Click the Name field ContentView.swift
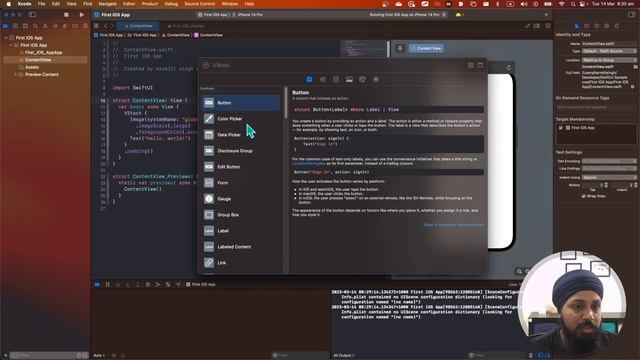640x360 pixels. [609, 44]
